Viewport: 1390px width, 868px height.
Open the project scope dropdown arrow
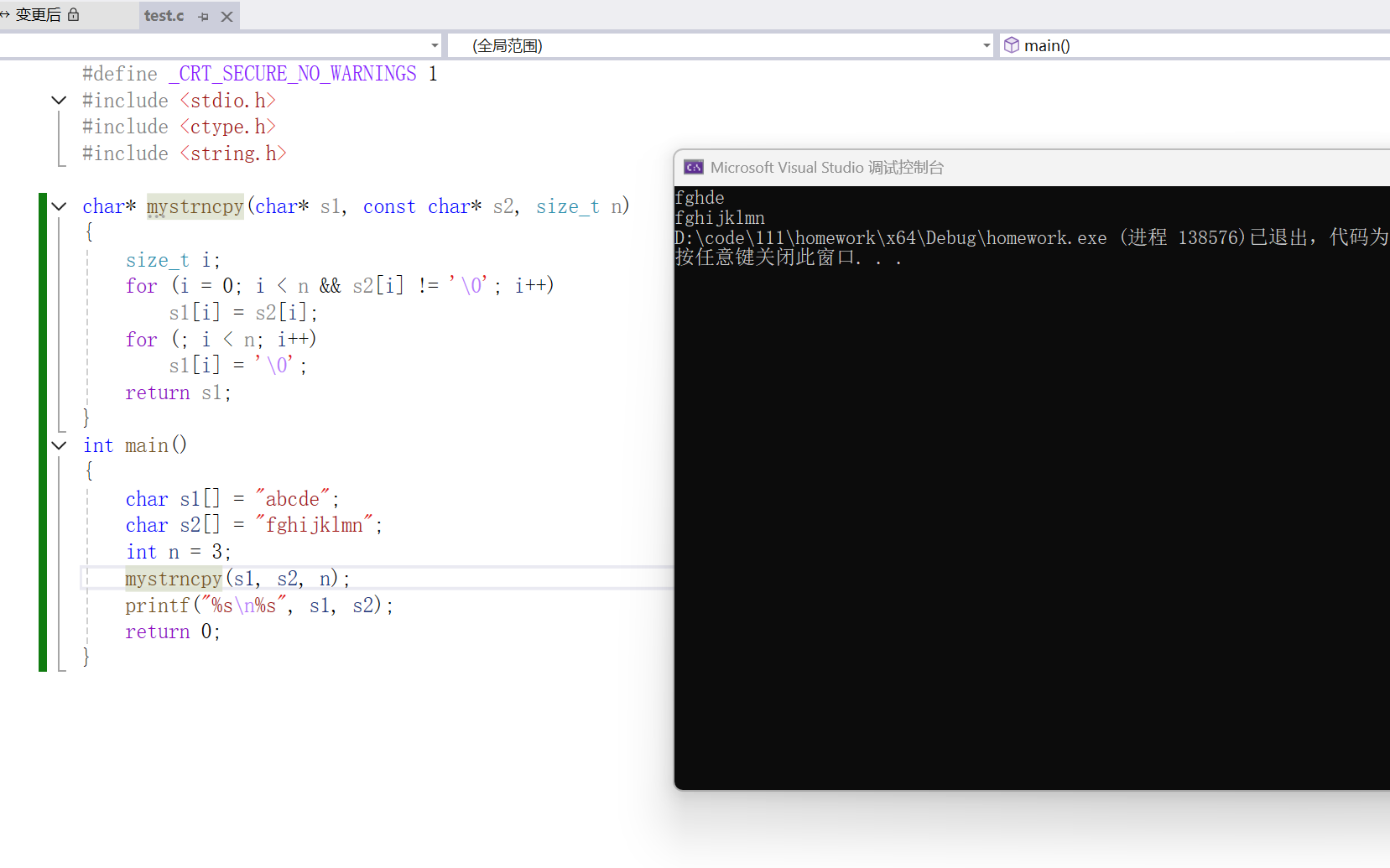click(435, 45)
